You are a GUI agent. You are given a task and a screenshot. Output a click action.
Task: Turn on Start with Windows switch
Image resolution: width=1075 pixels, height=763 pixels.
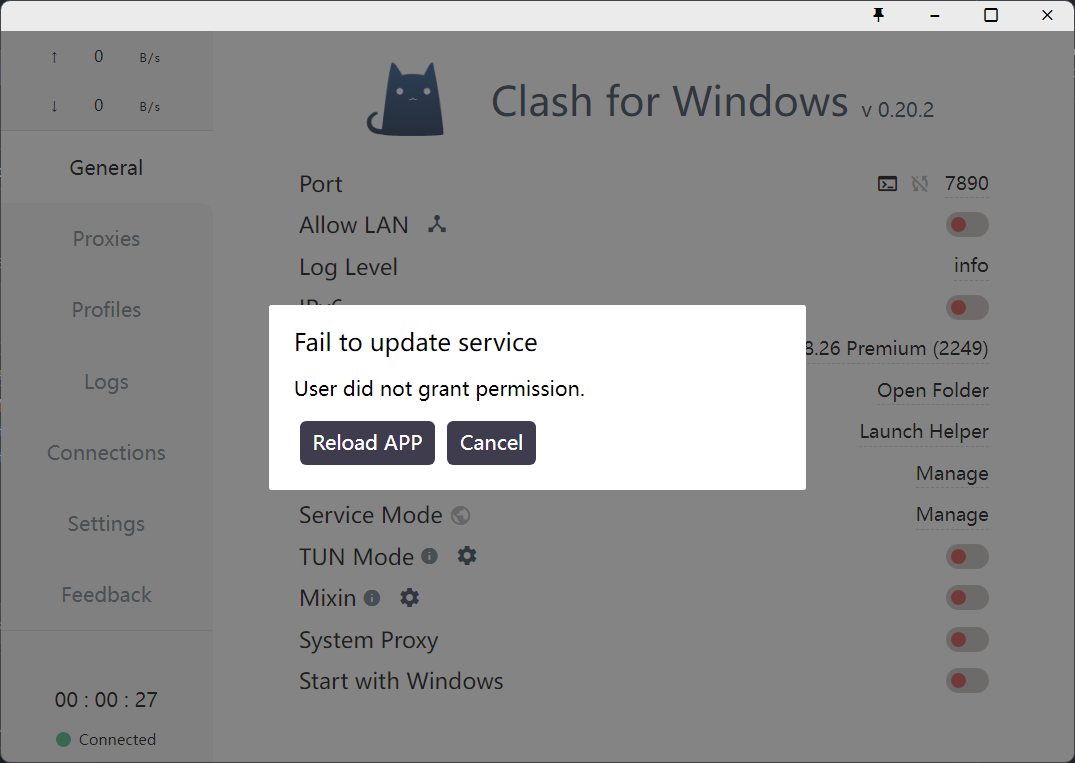click(x=967, y=681)
